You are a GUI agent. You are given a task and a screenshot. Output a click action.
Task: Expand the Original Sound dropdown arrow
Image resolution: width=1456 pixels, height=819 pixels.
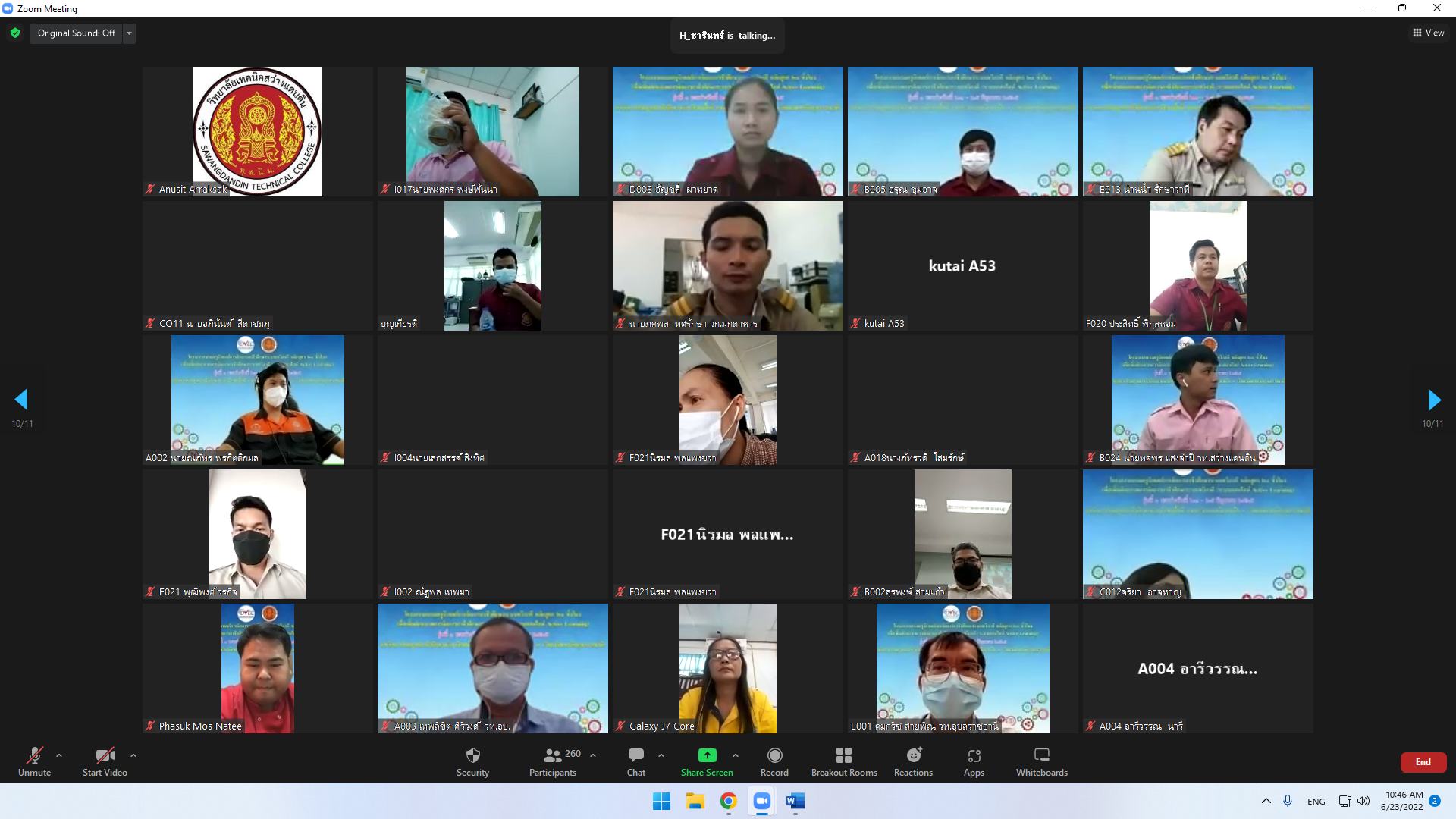(129, 33)
